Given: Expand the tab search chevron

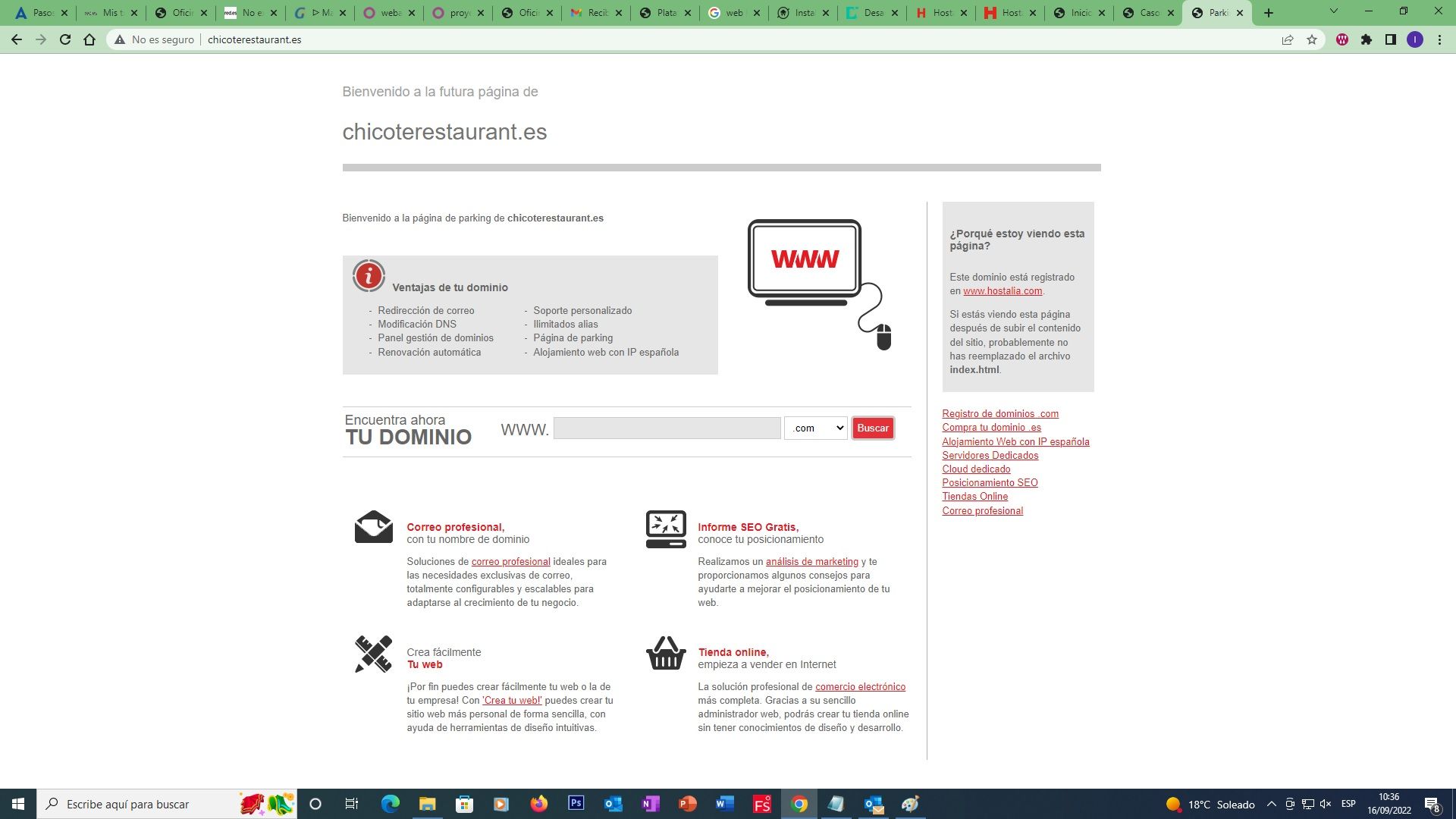Looking at the screenshot, I should pyautogui.click(x=1334, y=11).
